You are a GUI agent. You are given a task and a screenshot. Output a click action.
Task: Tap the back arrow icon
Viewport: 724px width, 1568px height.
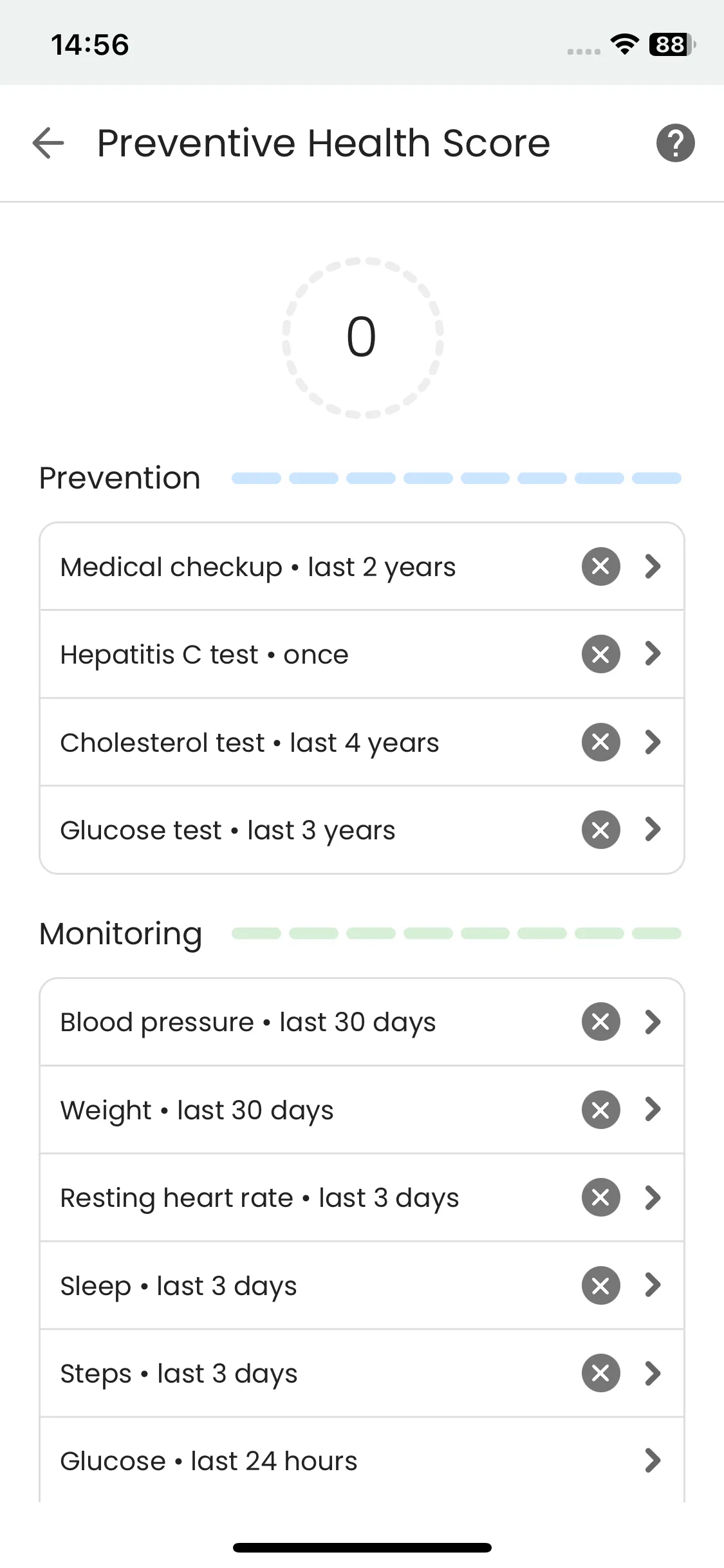pos(48,143)
